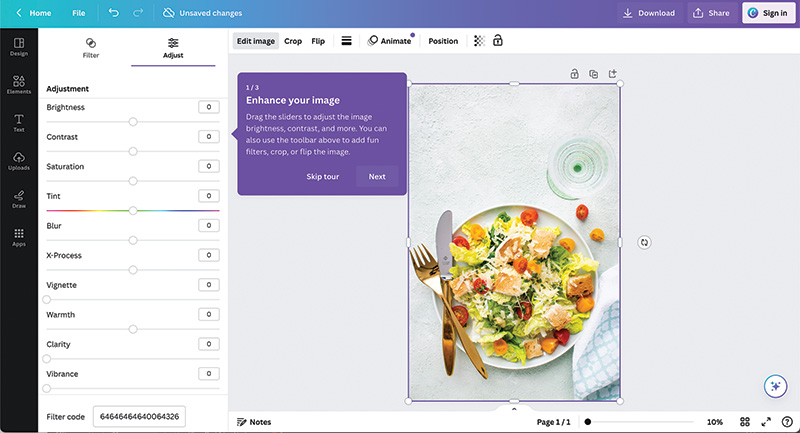Select the Draw tool in sidebar
The image size is (800, 433).
pyautogui.click(x=18, y=198)
